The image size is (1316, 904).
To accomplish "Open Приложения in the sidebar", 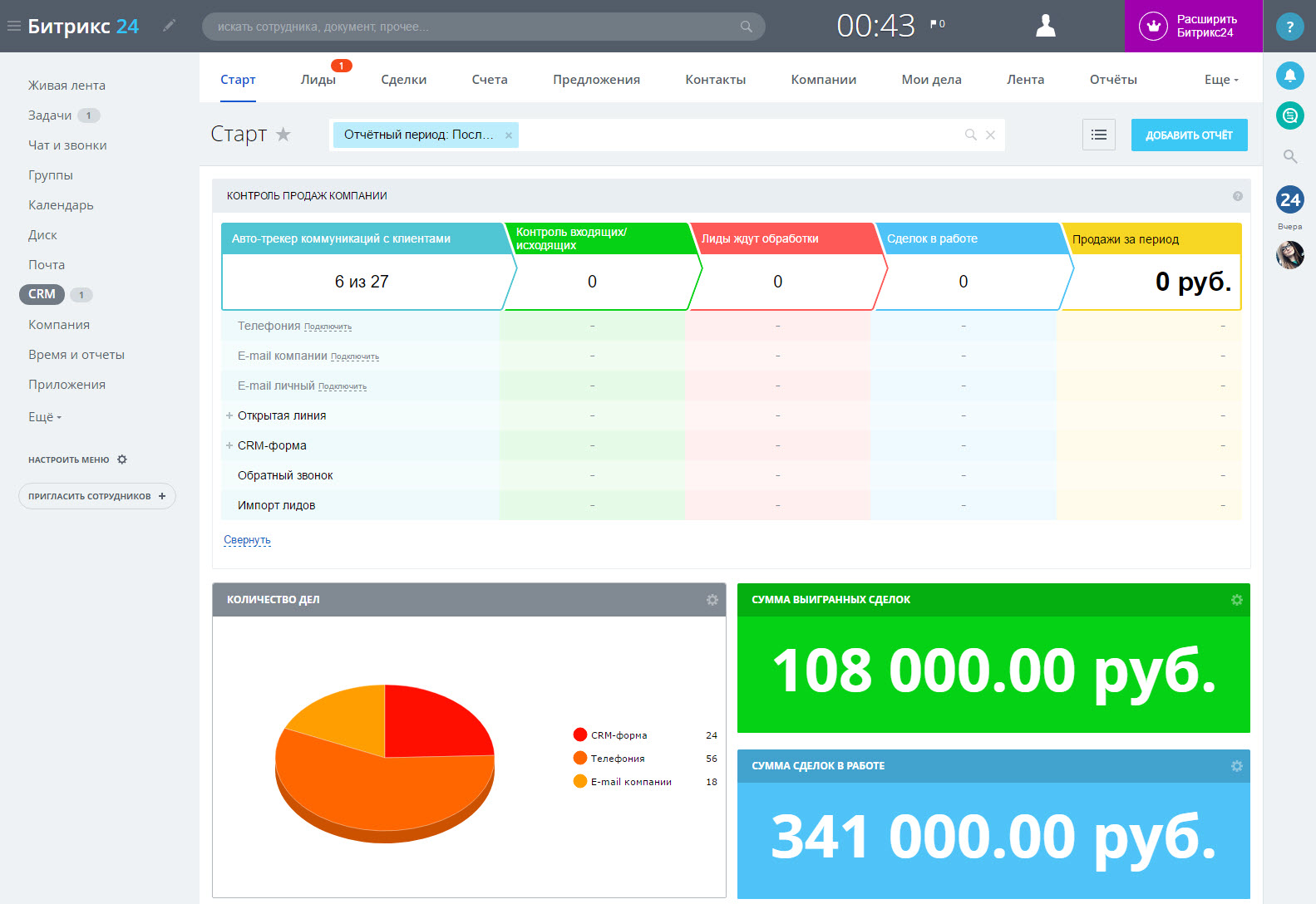I will tap(67, 385).
